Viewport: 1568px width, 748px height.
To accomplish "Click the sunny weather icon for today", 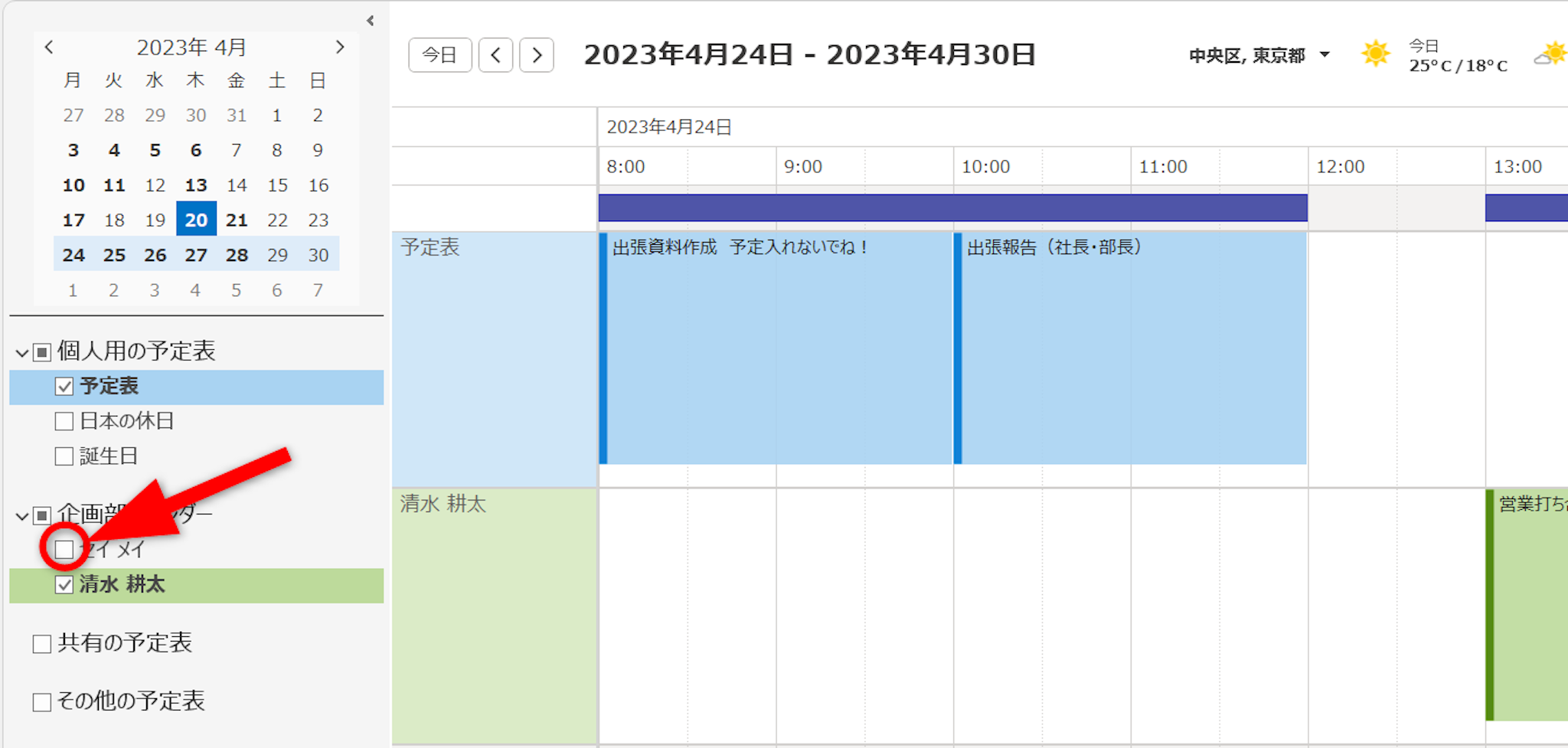I will (1375, 54).
